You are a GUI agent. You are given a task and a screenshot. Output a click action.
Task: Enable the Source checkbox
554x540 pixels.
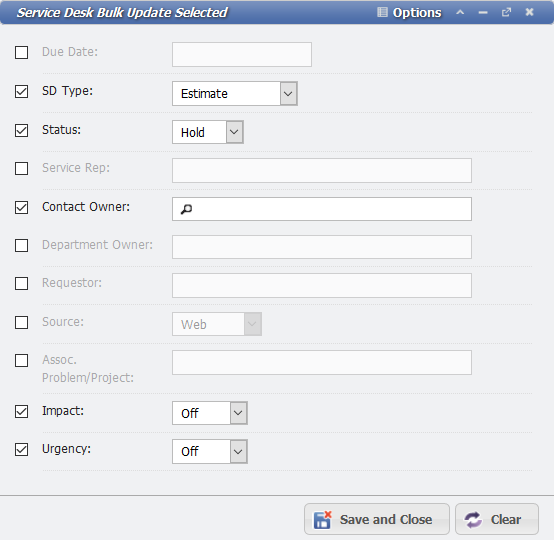tap(22, 322)
